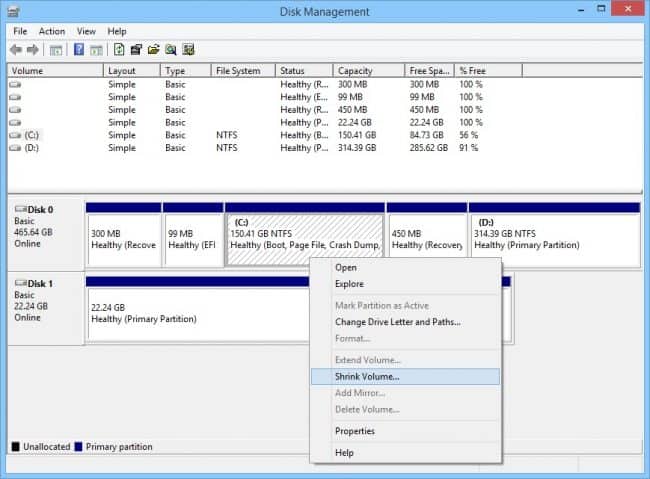
Task: Click Explore in the context menu
Action: tap(350, 284)
